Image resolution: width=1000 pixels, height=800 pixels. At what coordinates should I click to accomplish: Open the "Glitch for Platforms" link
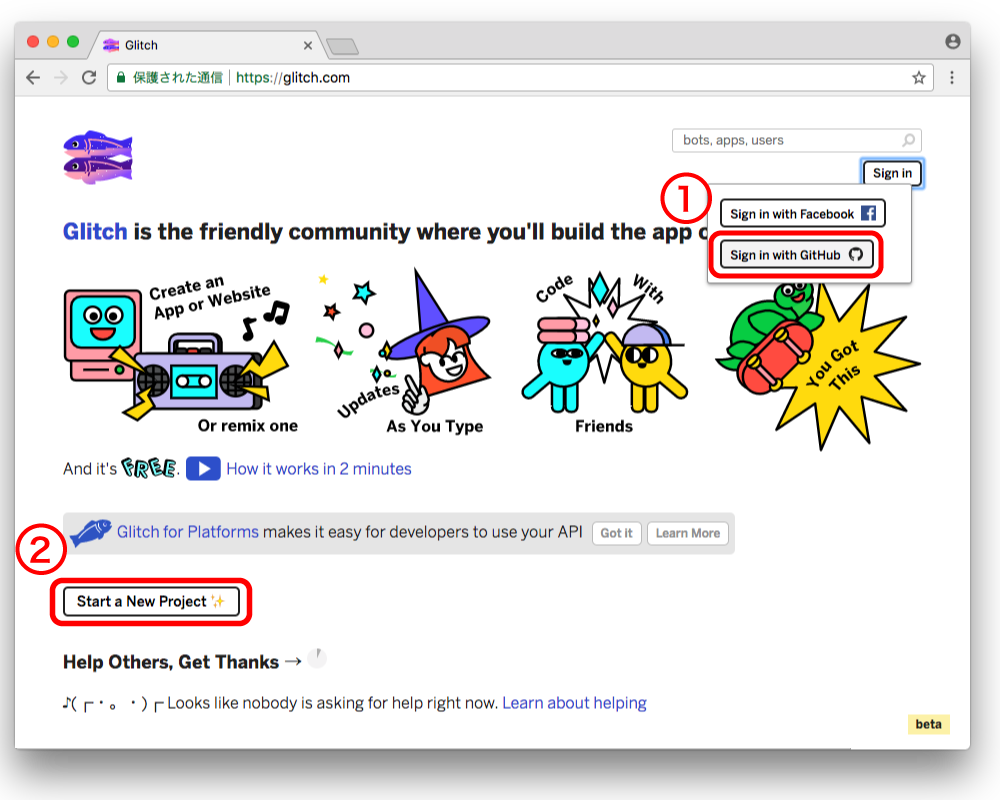pos(188,532)
